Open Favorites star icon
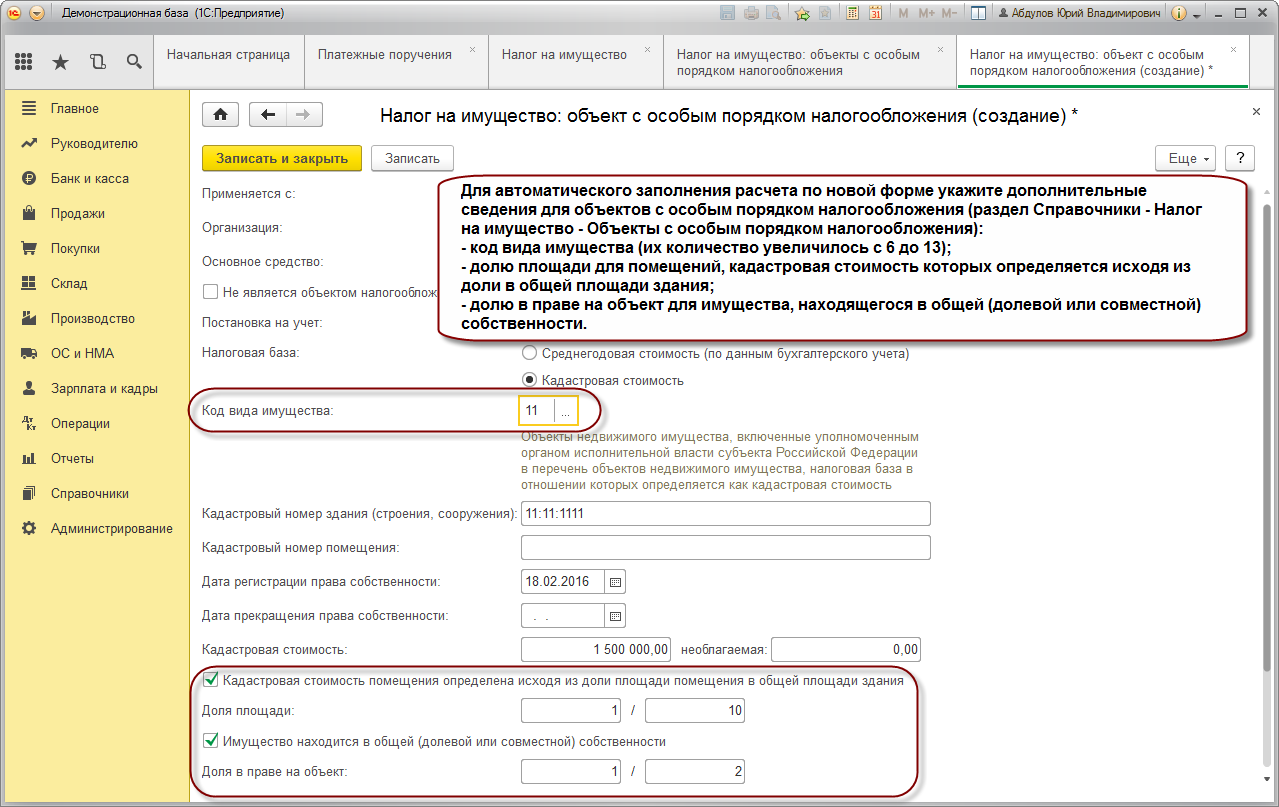The width and height of the screenshot is (1279, 807). 60,62
